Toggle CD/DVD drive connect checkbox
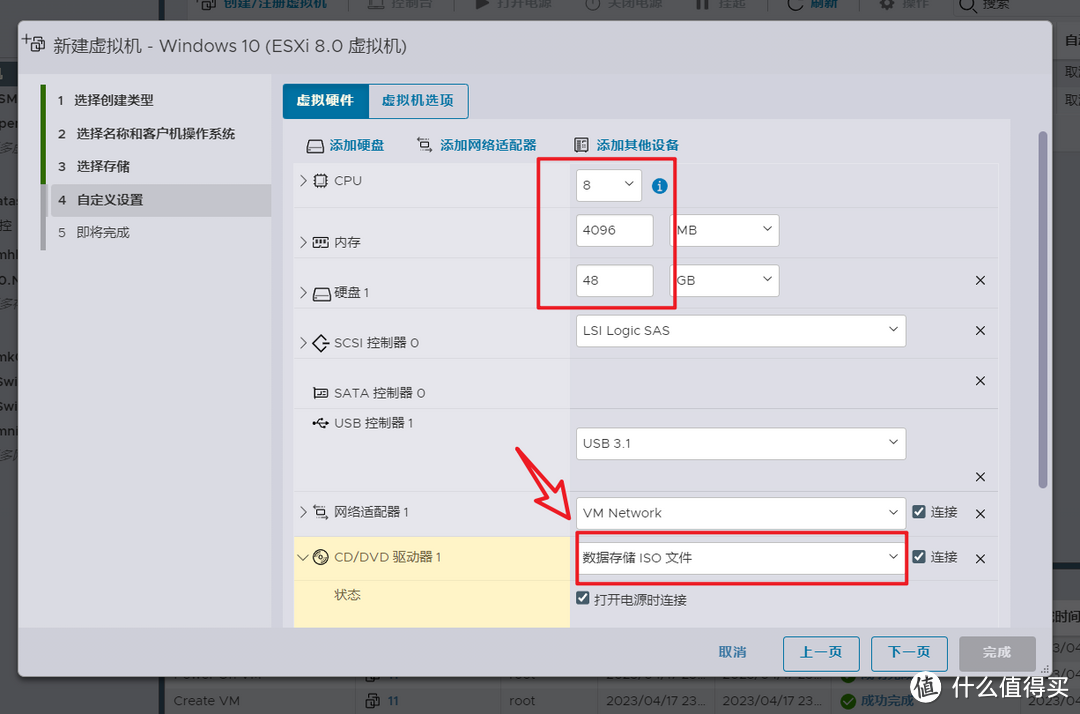The height and width of the screenshot is (714, 1080). coord(919,557)
